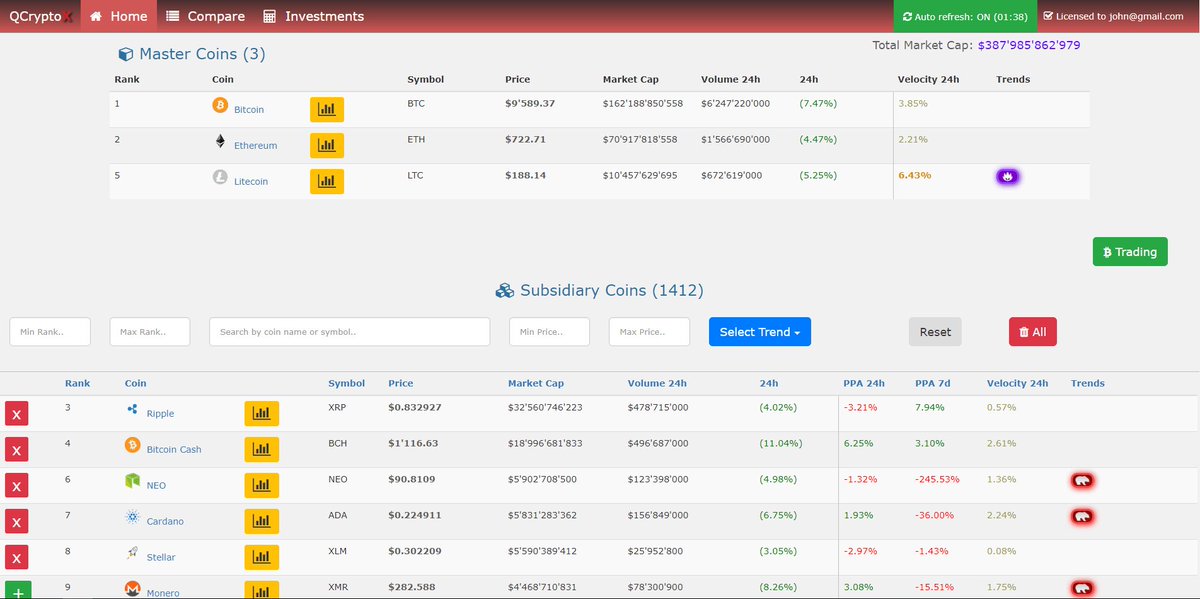Open the Ripple chart button

coord(262,413)
